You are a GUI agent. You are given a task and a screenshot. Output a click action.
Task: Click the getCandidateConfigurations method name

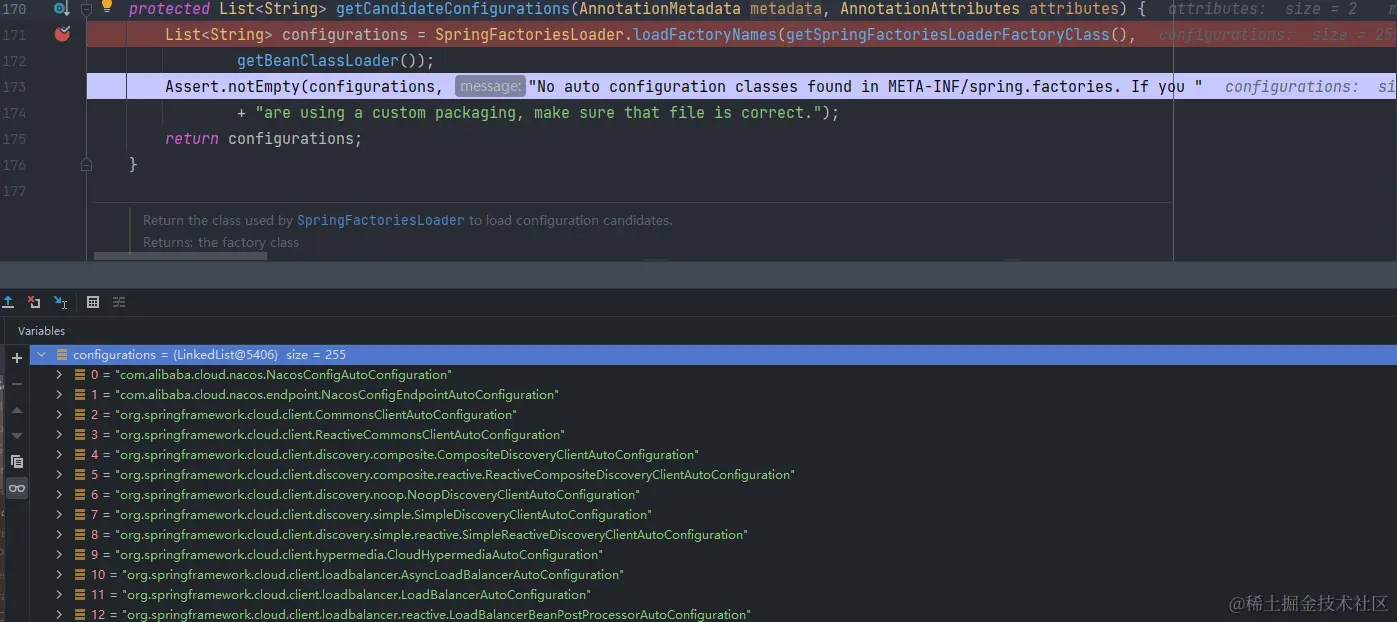coord(453,9)
